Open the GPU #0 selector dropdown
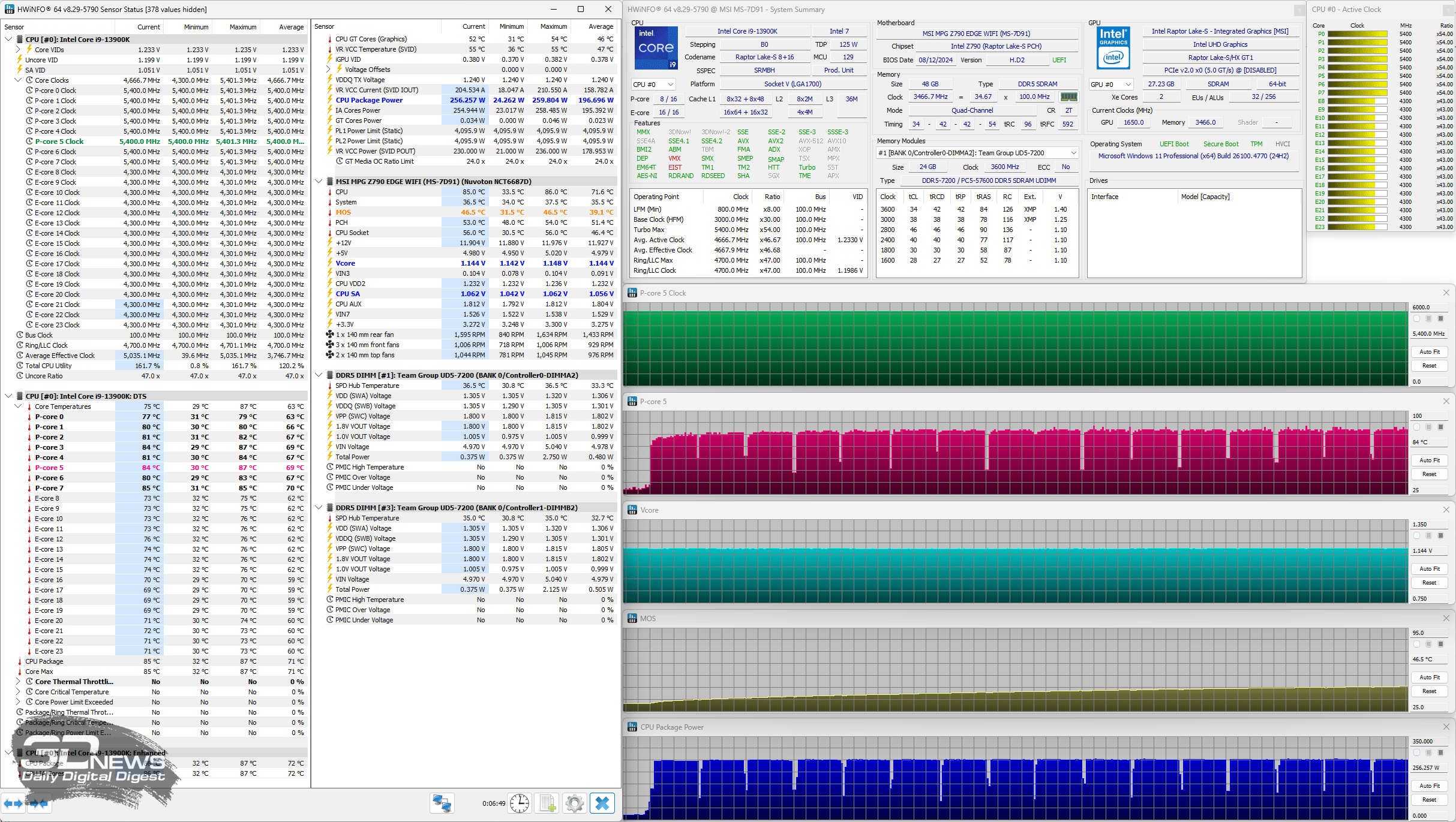Image resolution: width=1456 pixels, height=822 pixels. (1111, 85)
